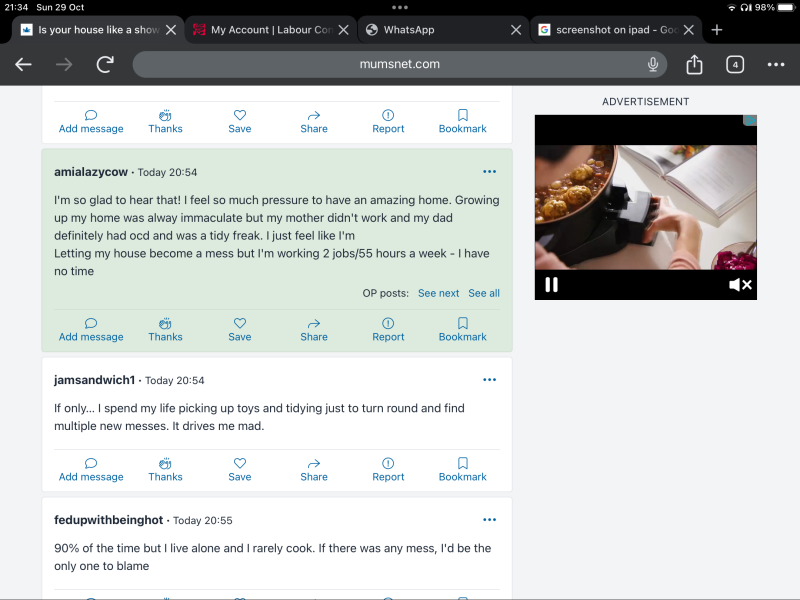Viewport: 800px width, 600px height.
Task: Report amialazycow's post
Action: point(388,329)
